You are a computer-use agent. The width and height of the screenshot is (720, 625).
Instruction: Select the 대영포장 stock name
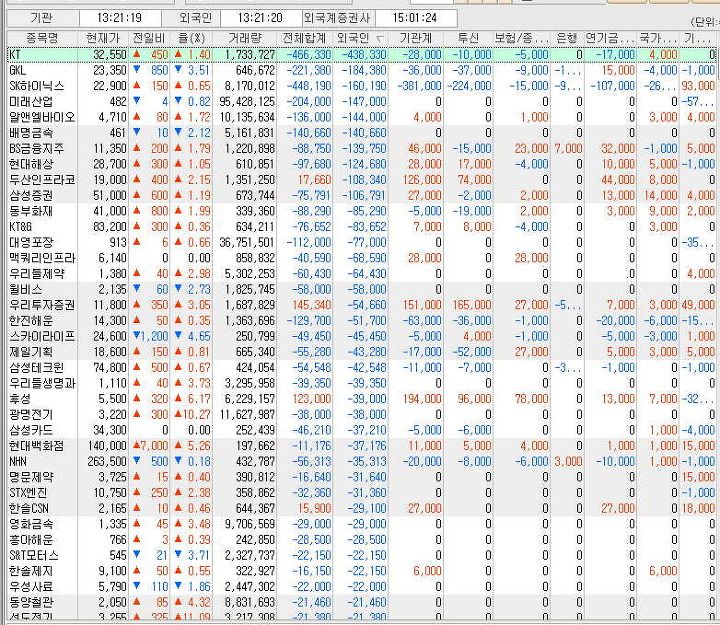[31, 242]
